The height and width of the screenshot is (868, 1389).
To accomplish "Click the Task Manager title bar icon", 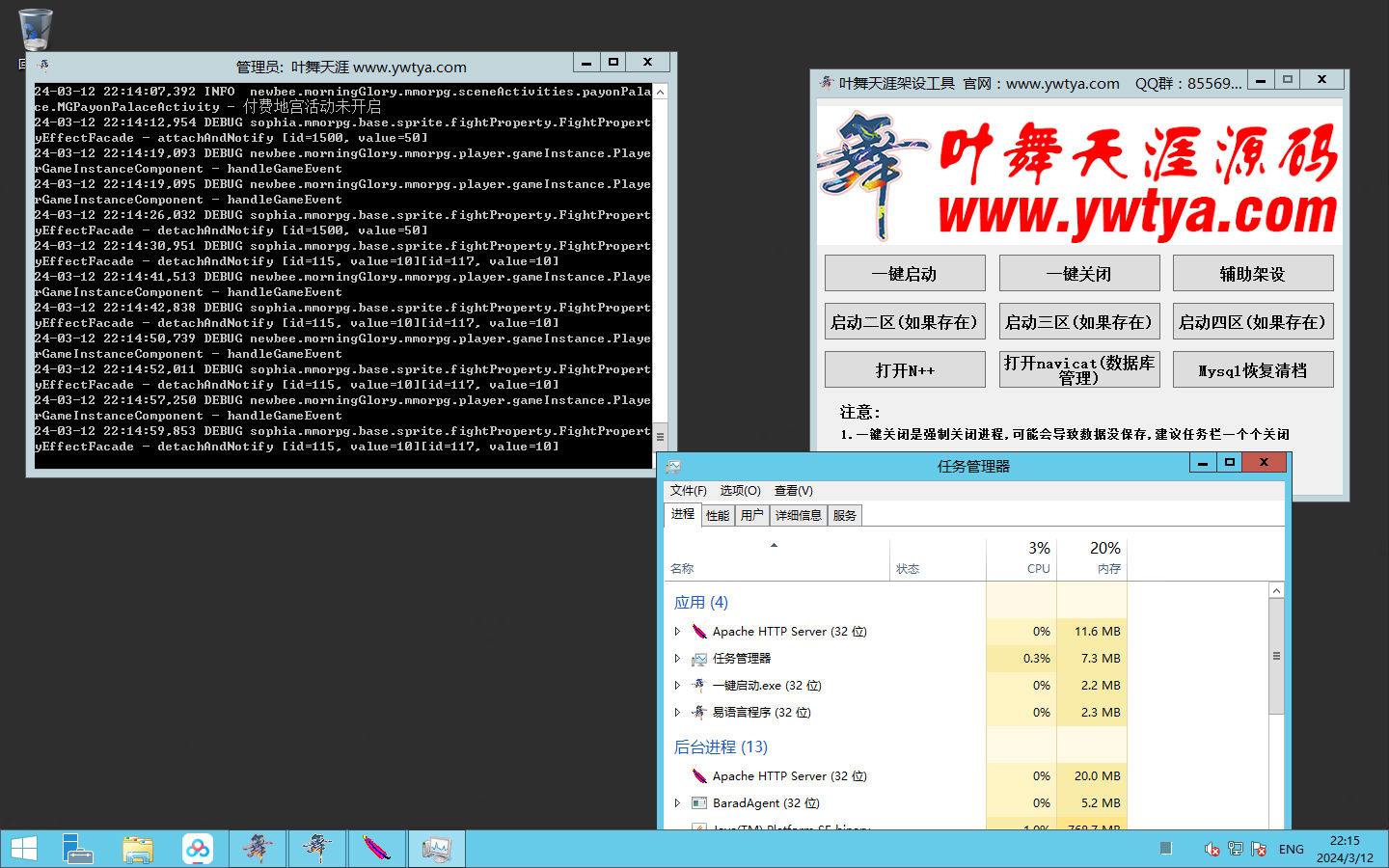I will tap(672, 466).
